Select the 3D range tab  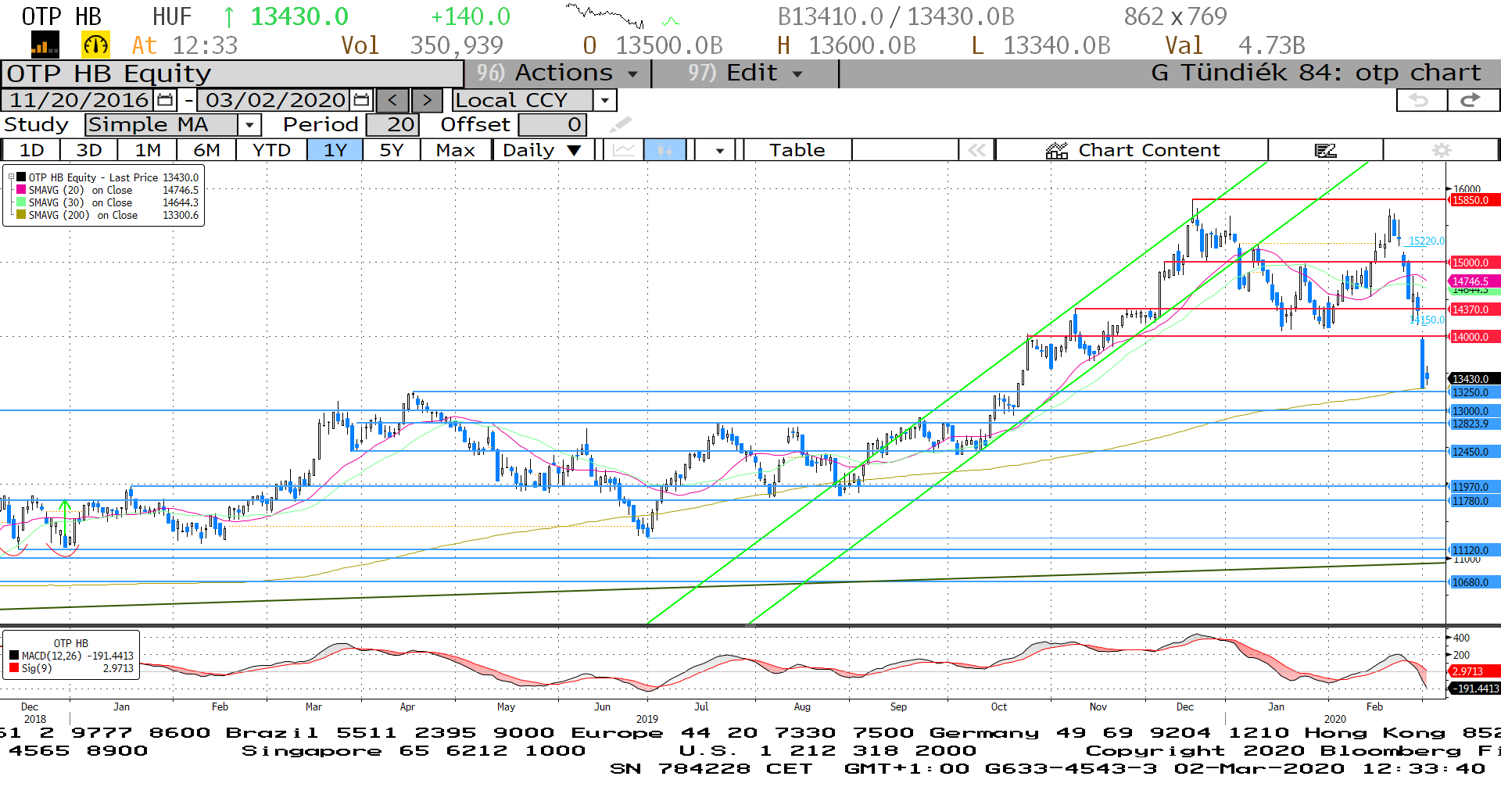click(89, 150)
